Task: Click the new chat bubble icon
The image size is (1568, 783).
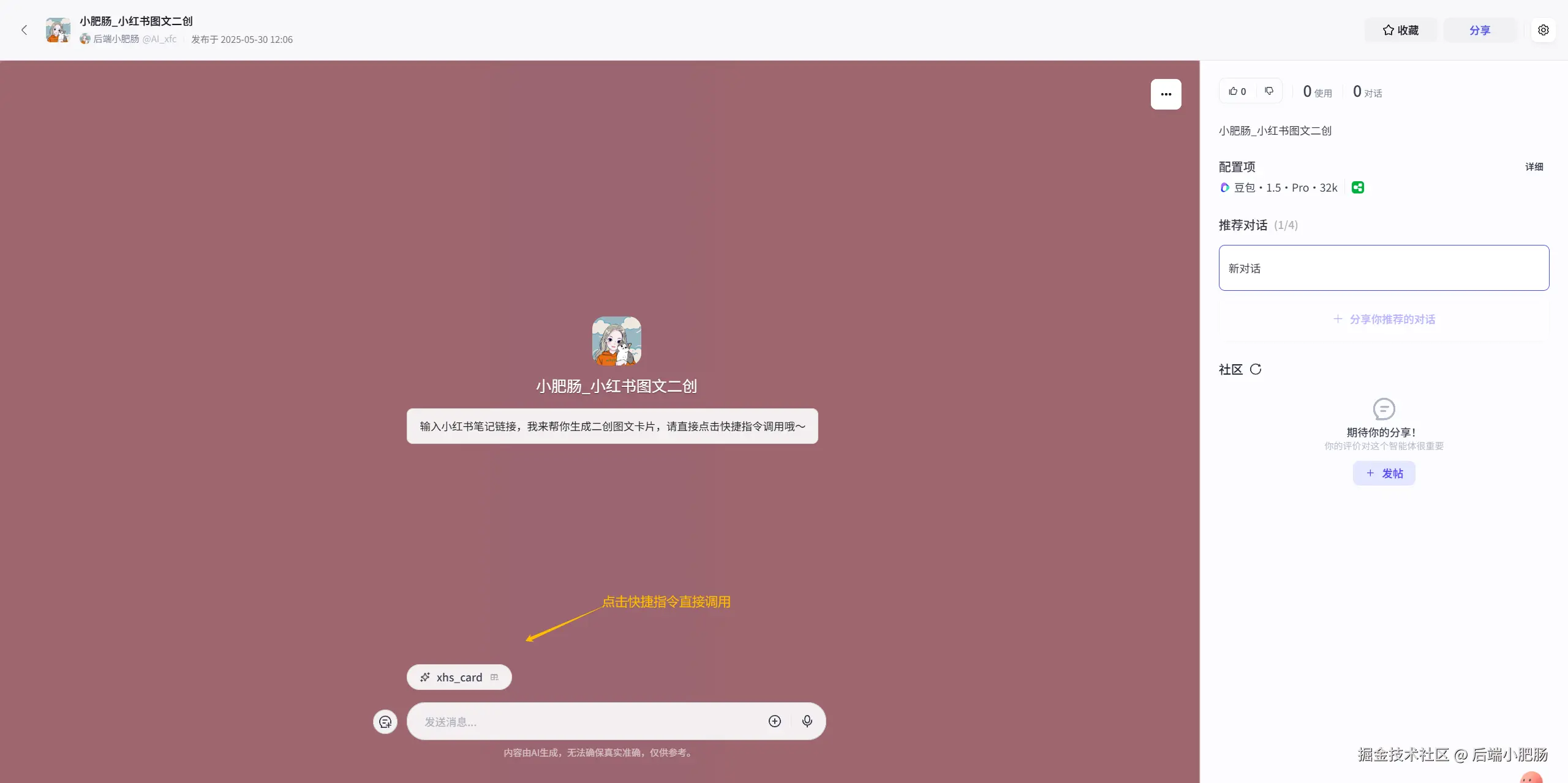Action: pos(385,722)
